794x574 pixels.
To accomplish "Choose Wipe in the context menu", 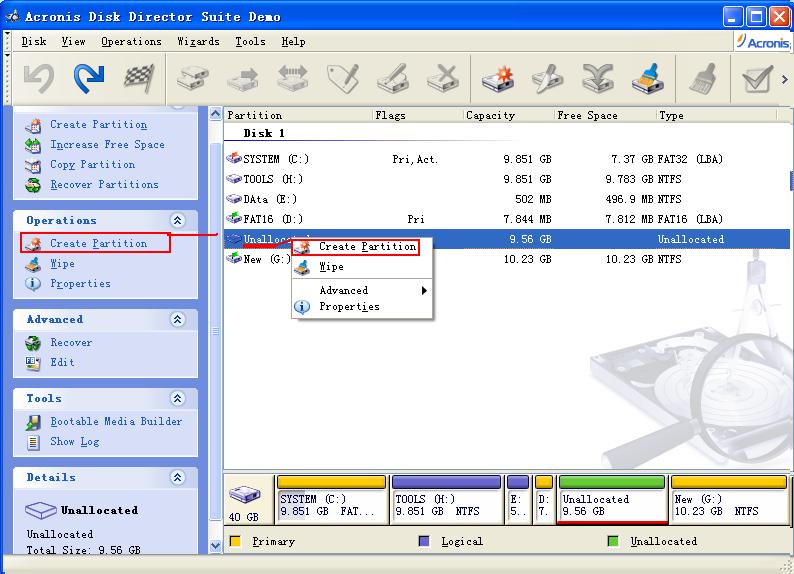I will (363, 267).
